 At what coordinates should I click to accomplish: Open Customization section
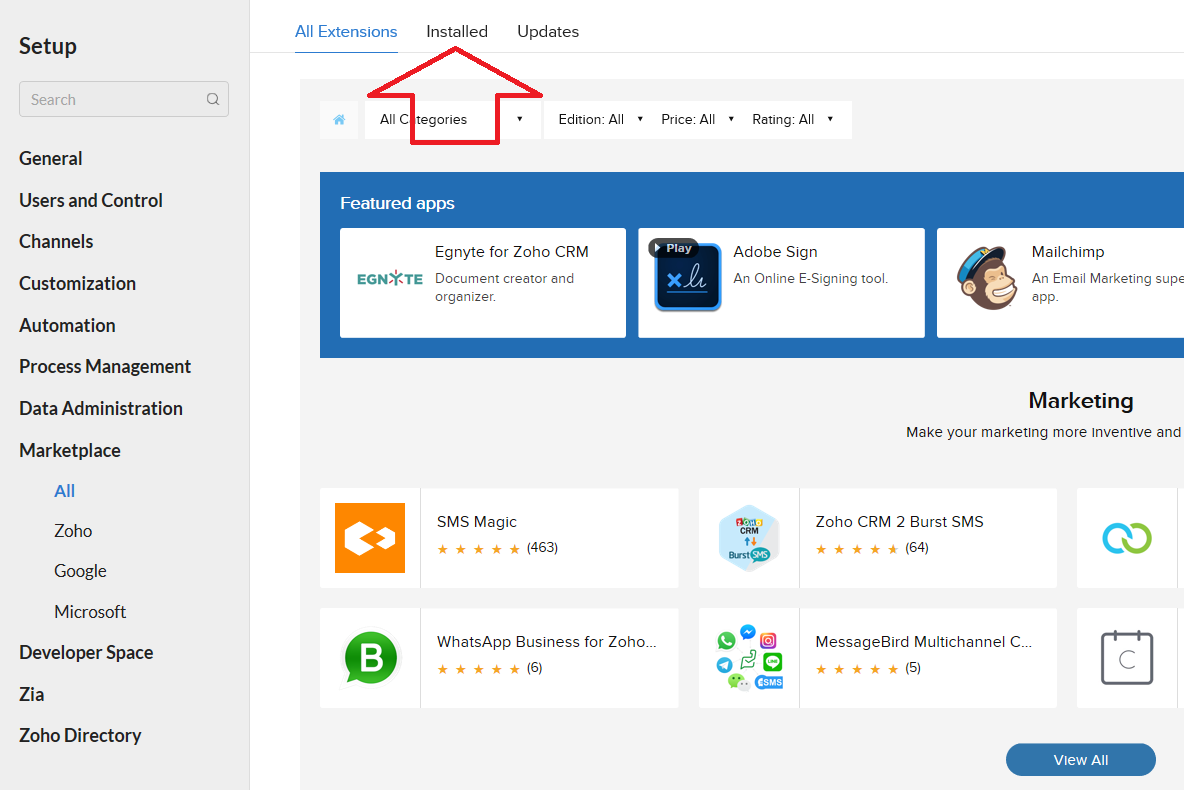click(77, 283)
